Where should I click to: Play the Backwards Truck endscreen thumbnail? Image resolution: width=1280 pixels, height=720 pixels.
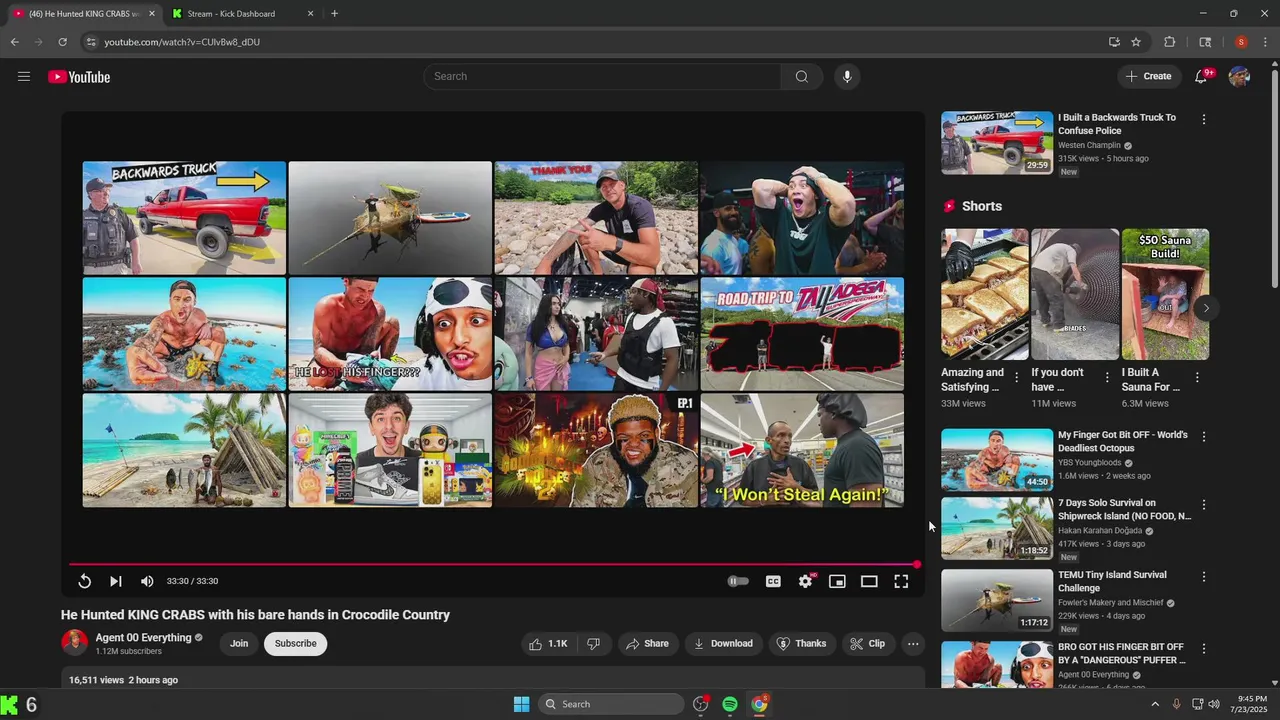pos(184,217)
